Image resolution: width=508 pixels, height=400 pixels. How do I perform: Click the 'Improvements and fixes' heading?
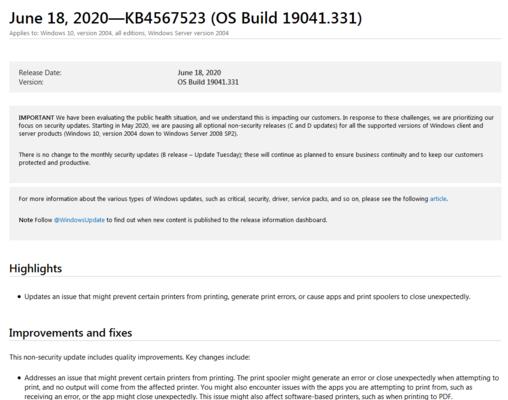coord(71,333)
